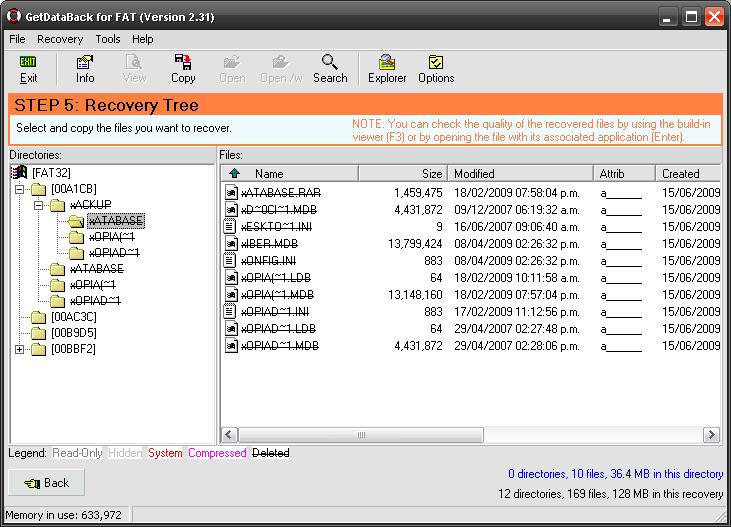
Task: Click file icon of xOPIAD~1.LDB
Action: [230, 328]
